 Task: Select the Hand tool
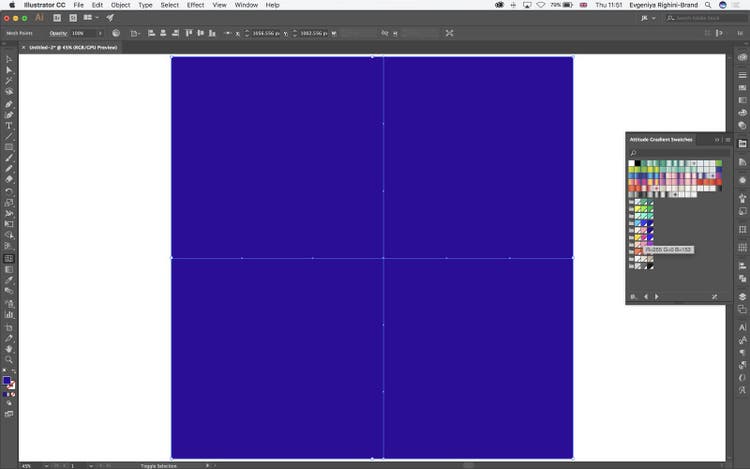9,349
